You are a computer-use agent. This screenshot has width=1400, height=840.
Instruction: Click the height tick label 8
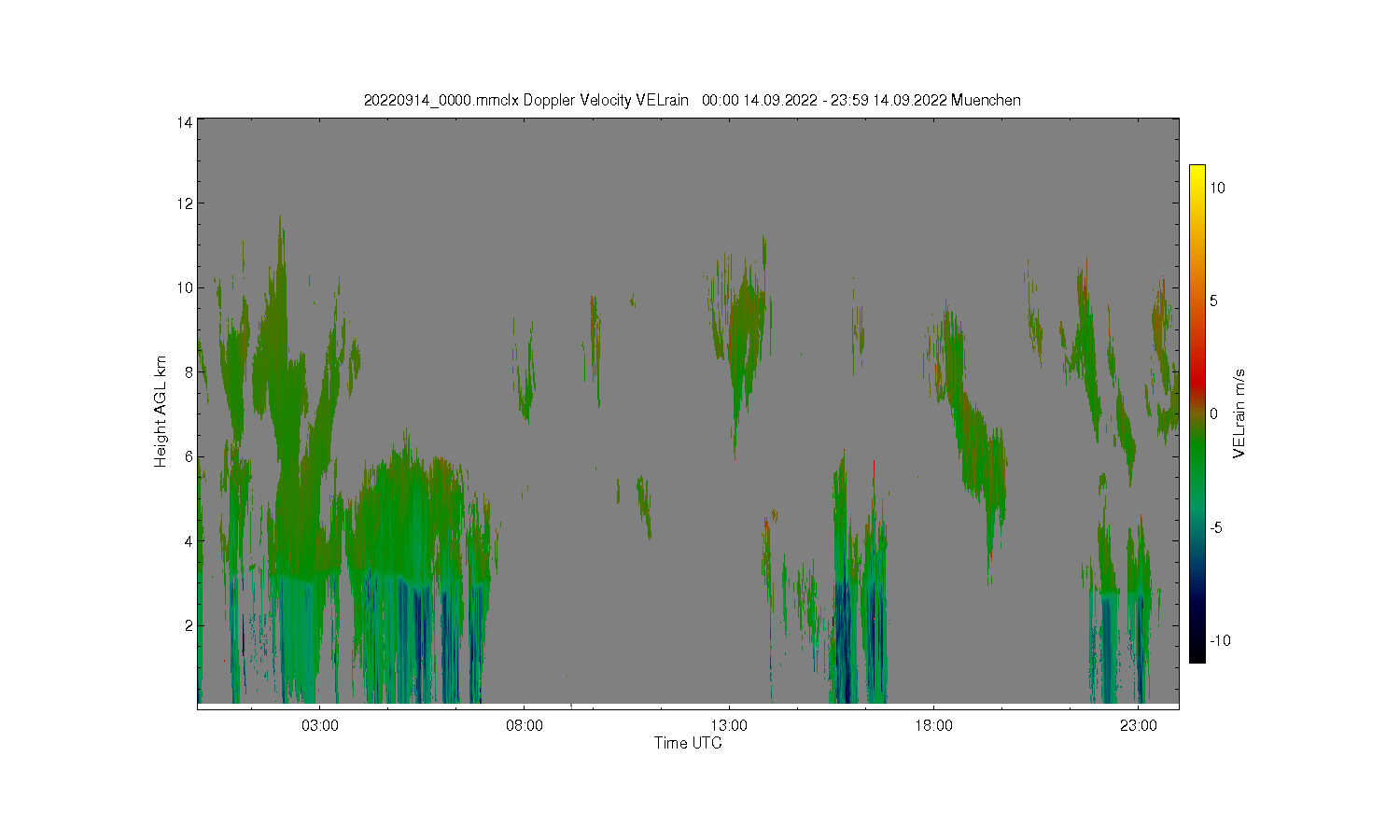(x=189, y=372)
